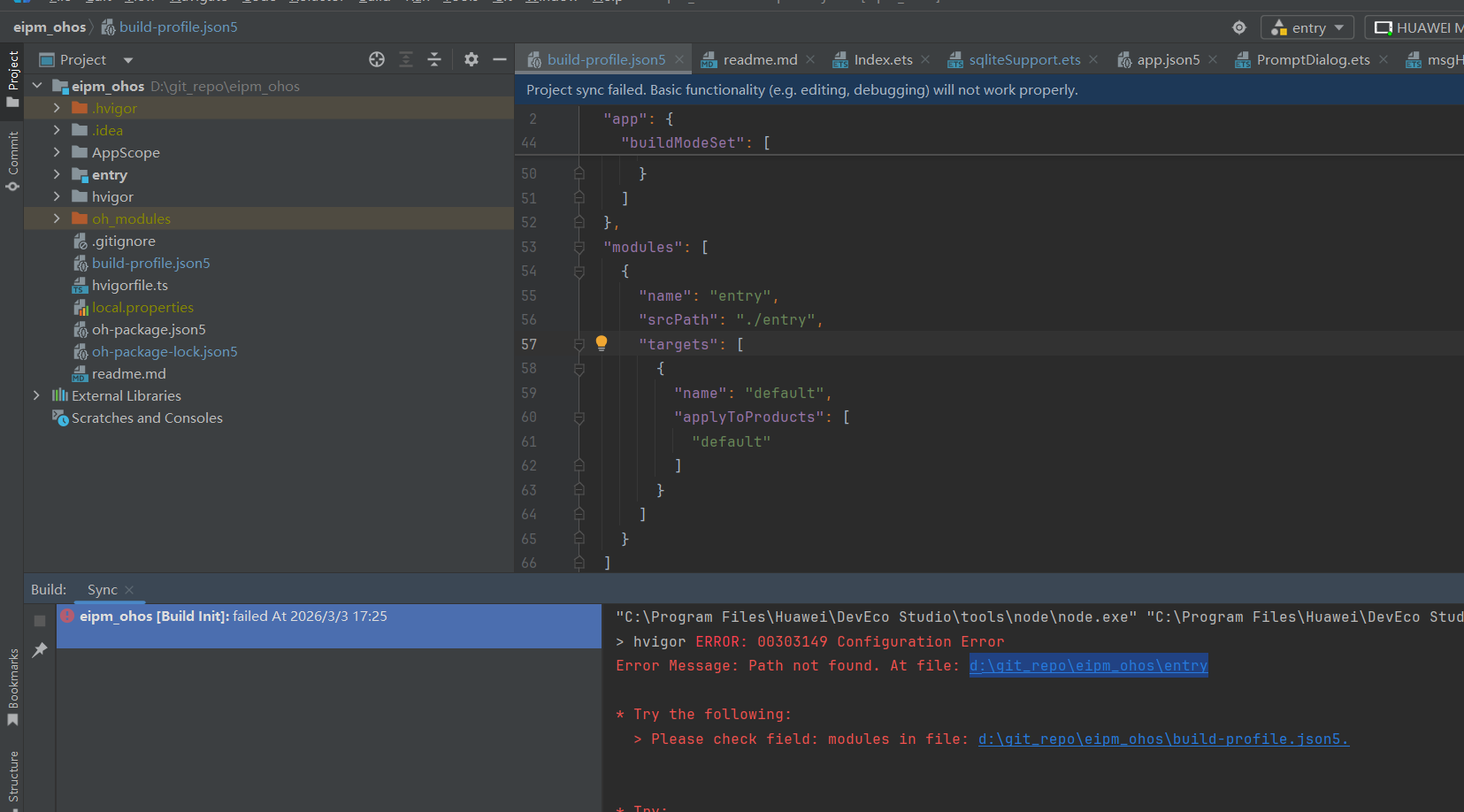Image resolution: width=1464 pixels, height=812 pixels.
Task: Expand the entry folder in project tree
Action: pyautogui.click(x=57, y=175)
